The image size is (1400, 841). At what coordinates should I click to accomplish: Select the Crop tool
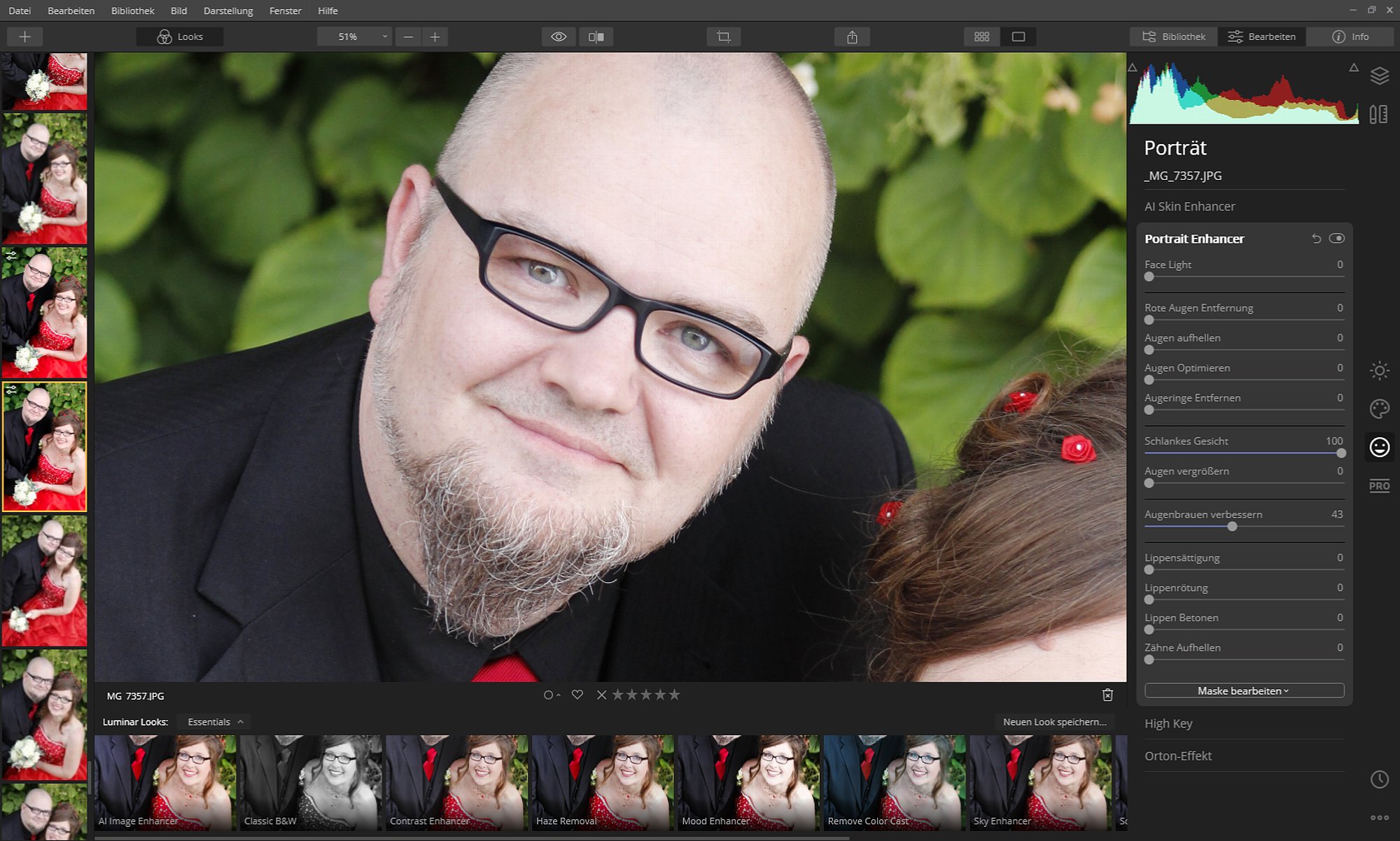[x=724, y=36]
